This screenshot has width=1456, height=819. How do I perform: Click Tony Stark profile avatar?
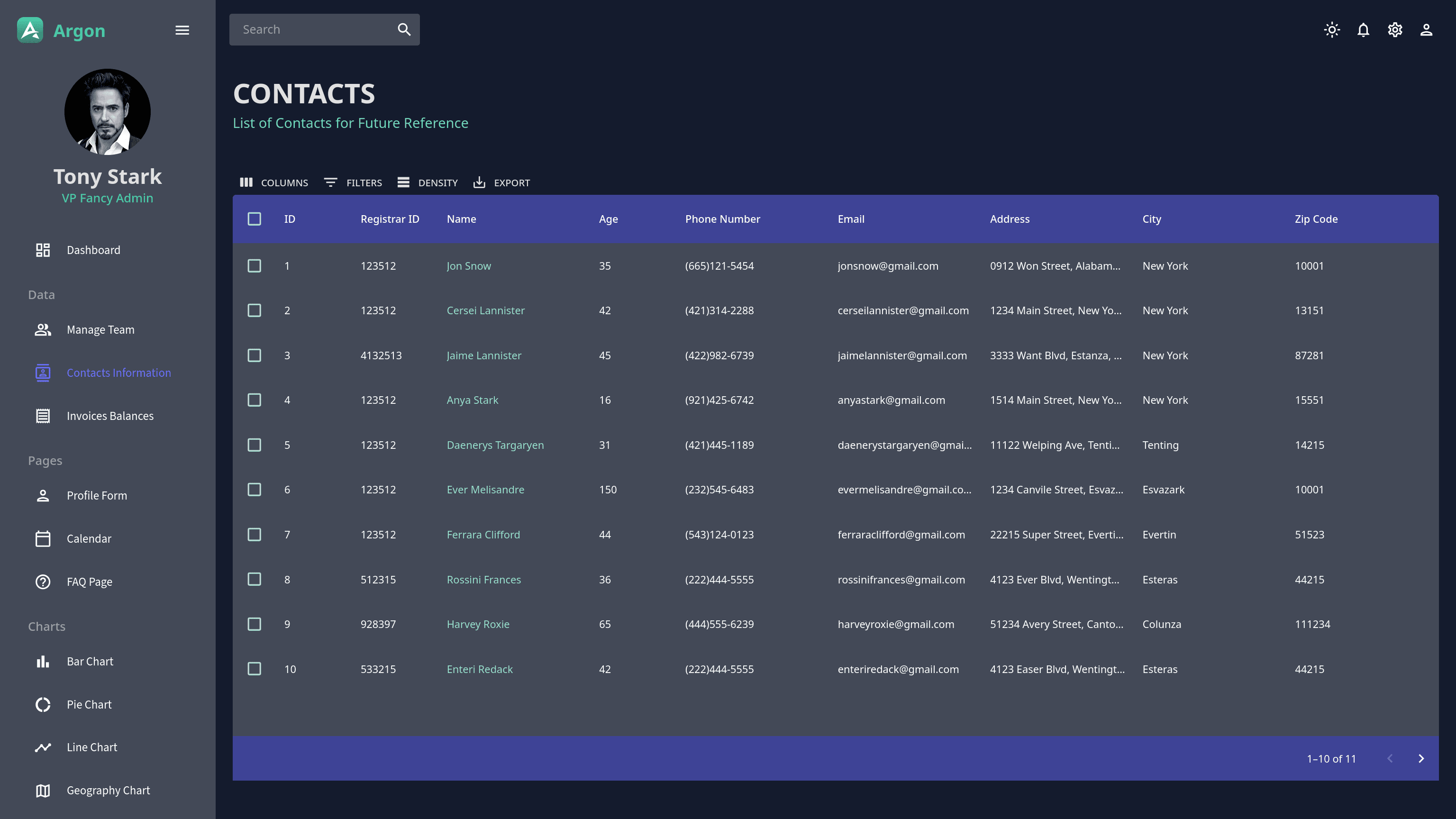[108, 112]
